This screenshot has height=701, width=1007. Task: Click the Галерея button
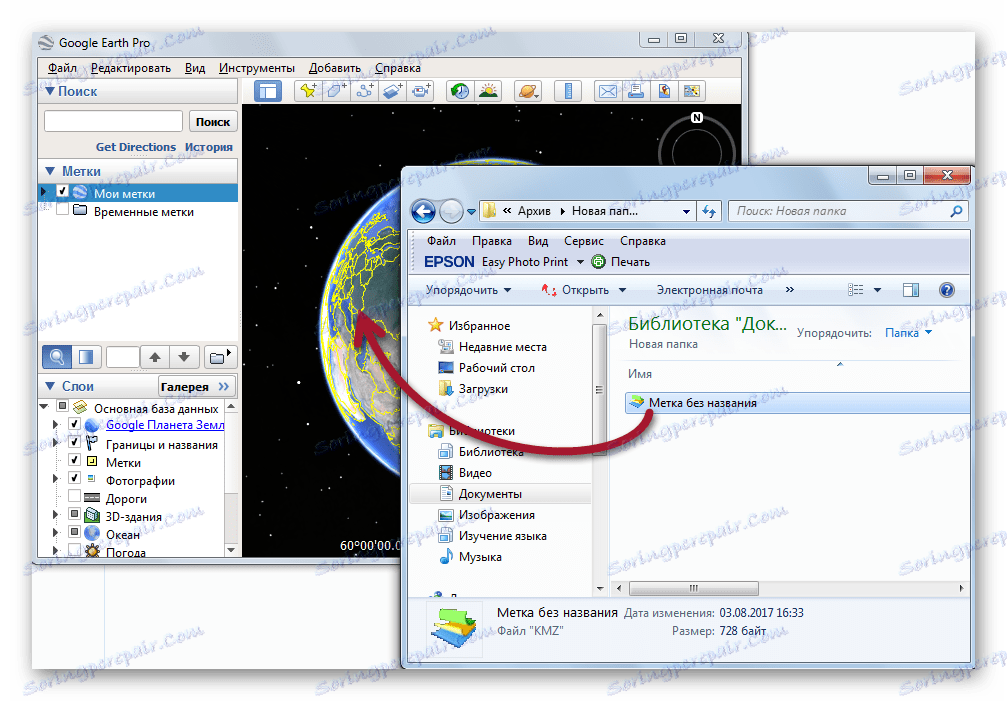[195, 386]
